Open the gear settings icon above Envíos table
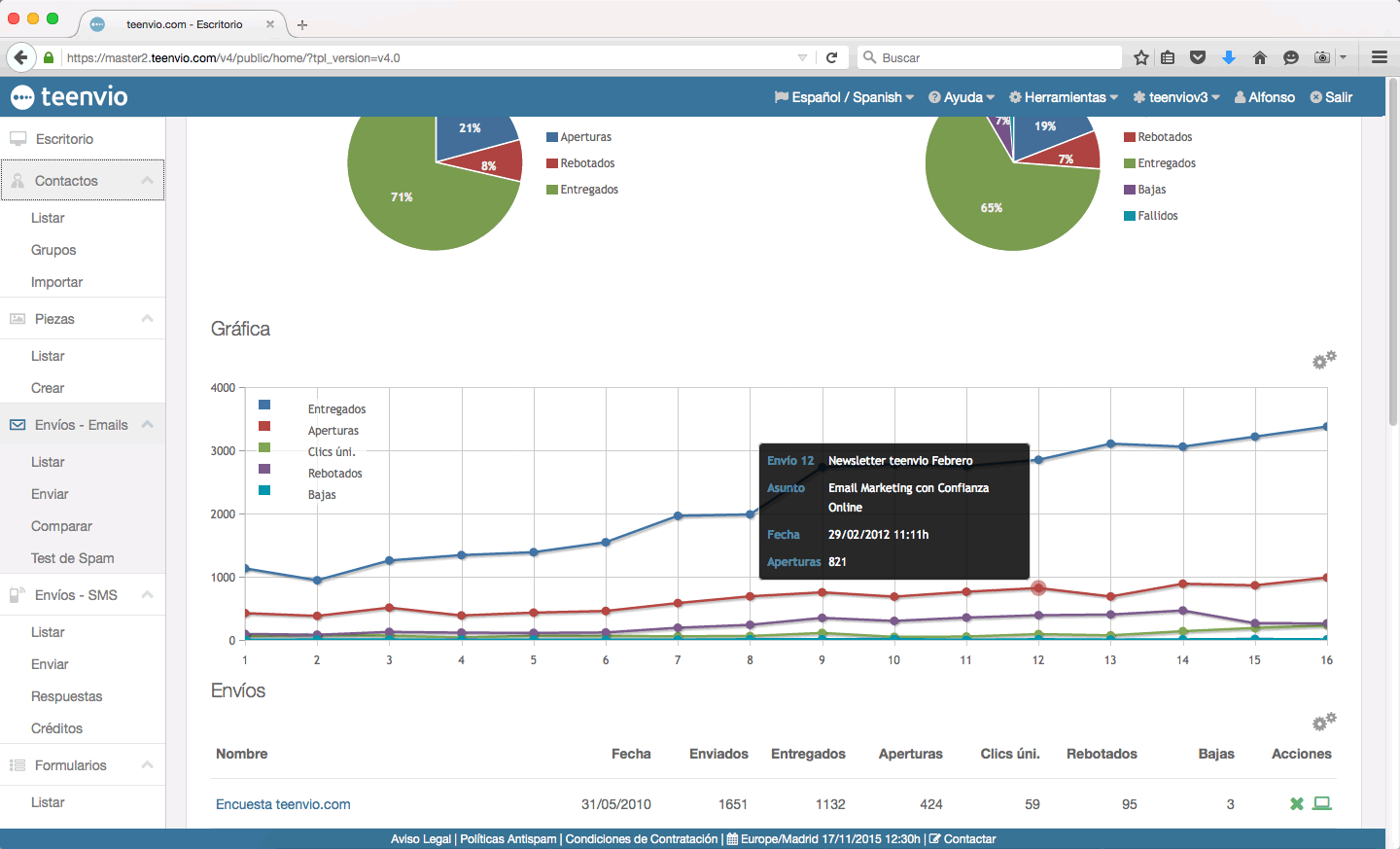The image size is (1400, 849). [x=1323, y=722]
